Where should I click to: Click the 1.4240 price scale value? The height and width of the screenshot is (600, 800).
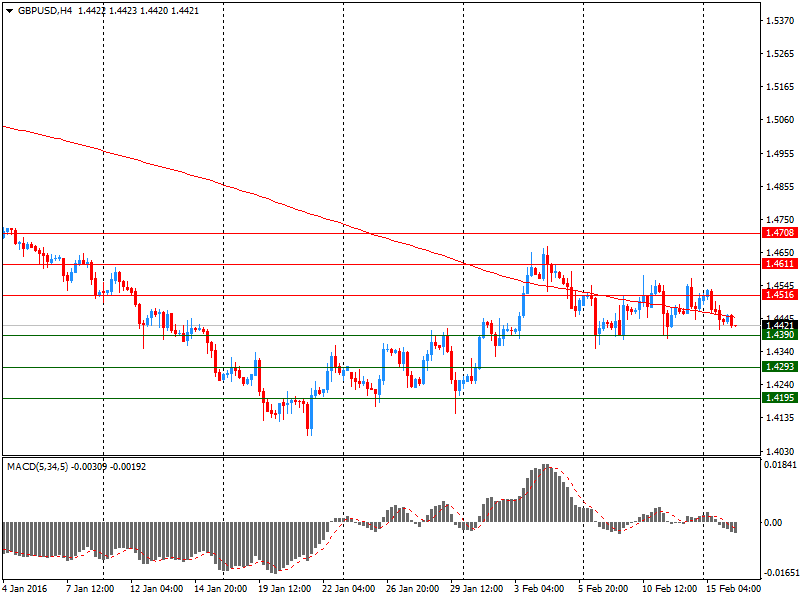[x=781, y=385]
